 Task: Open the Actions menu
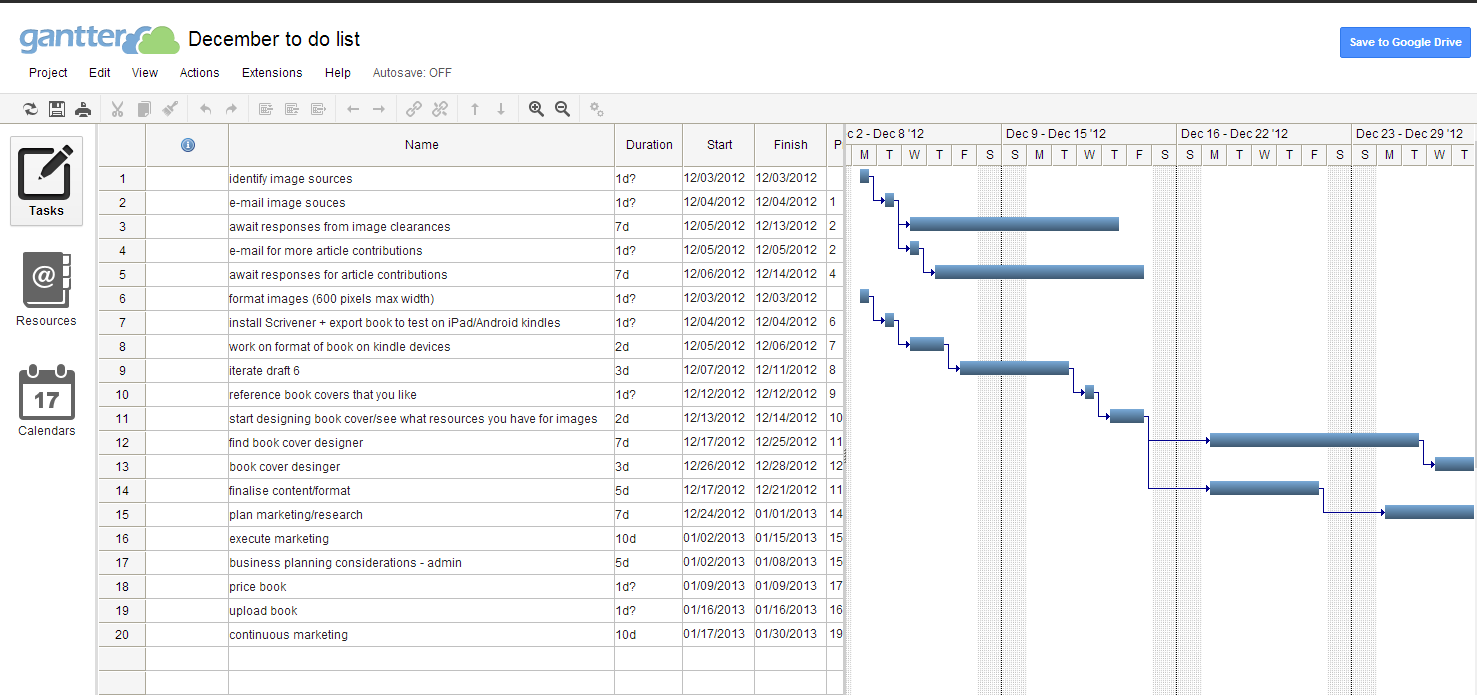pyautogui.click(x=199, y=73)
